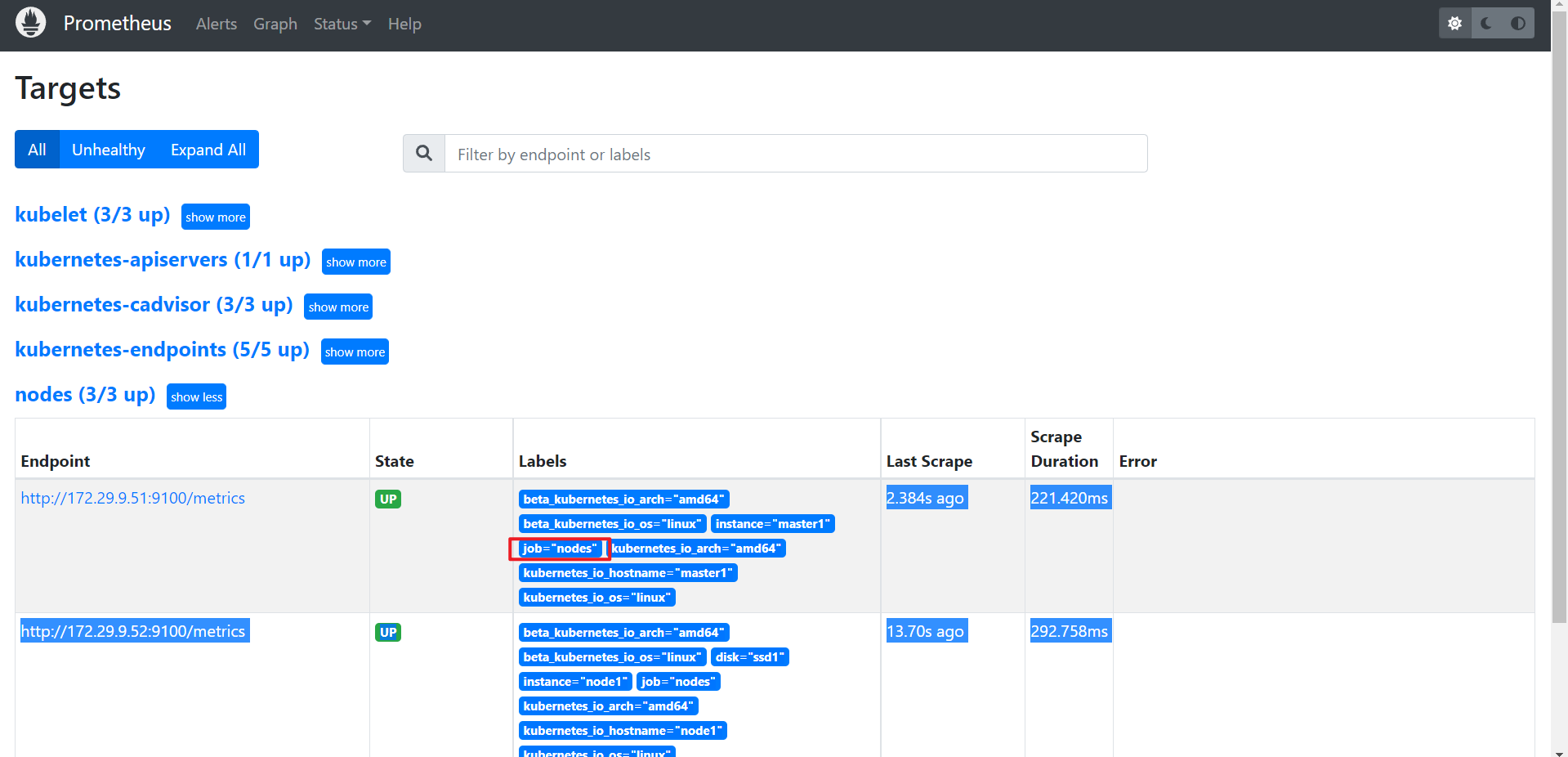This screenshot has height=757, width=1568.
Task: Click last scrape value 13.70s ago
Action: click(926, 631)
